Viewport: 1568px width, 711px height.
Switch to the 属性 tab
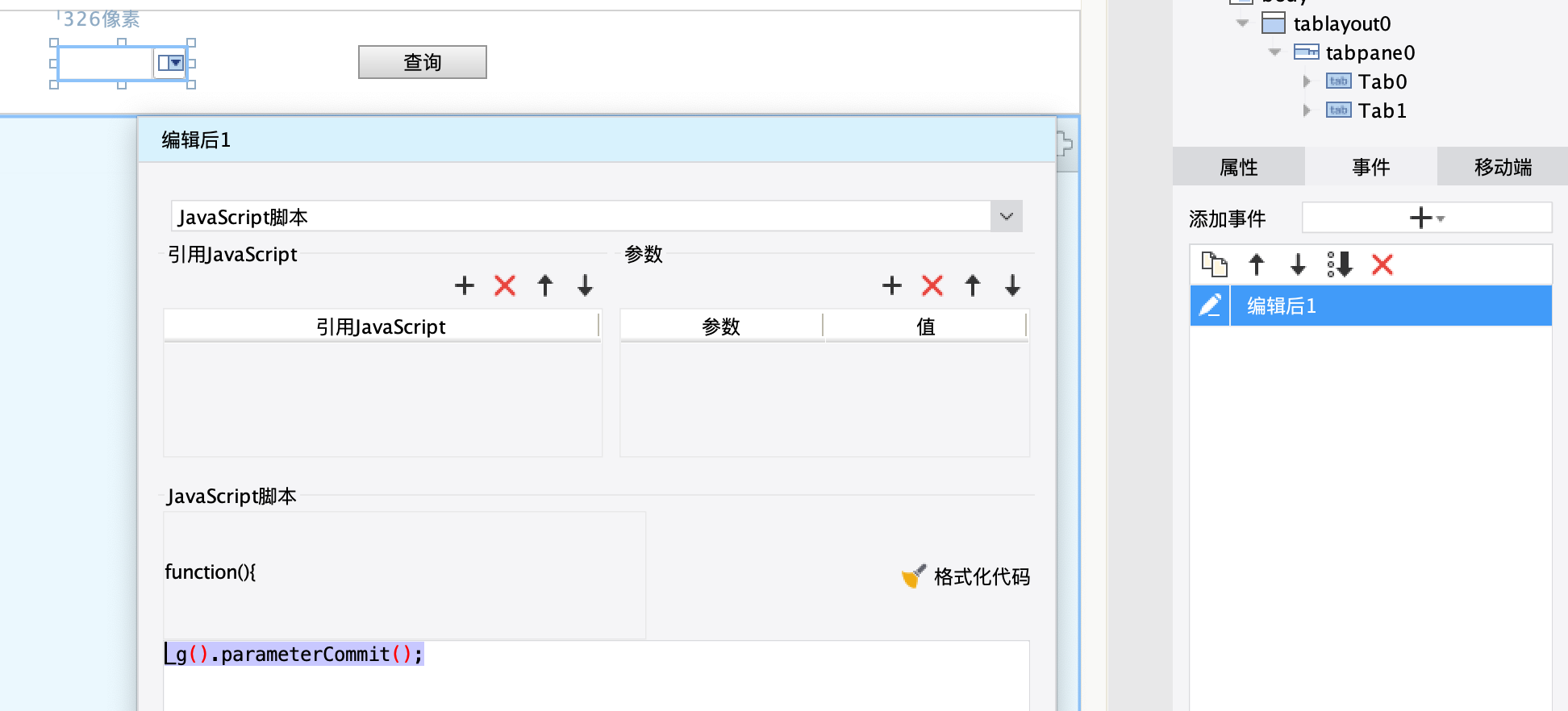coord(1239,167)
